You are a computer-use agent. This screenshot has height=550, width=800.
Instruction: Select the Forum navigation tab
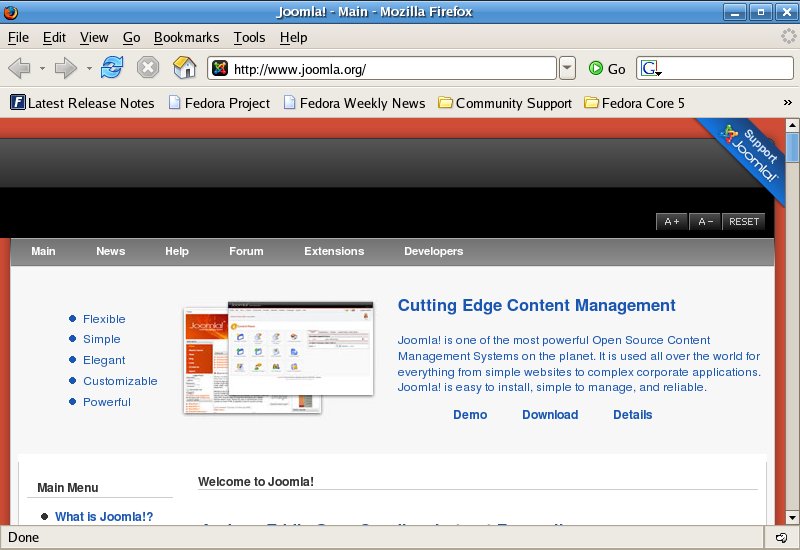246,251
